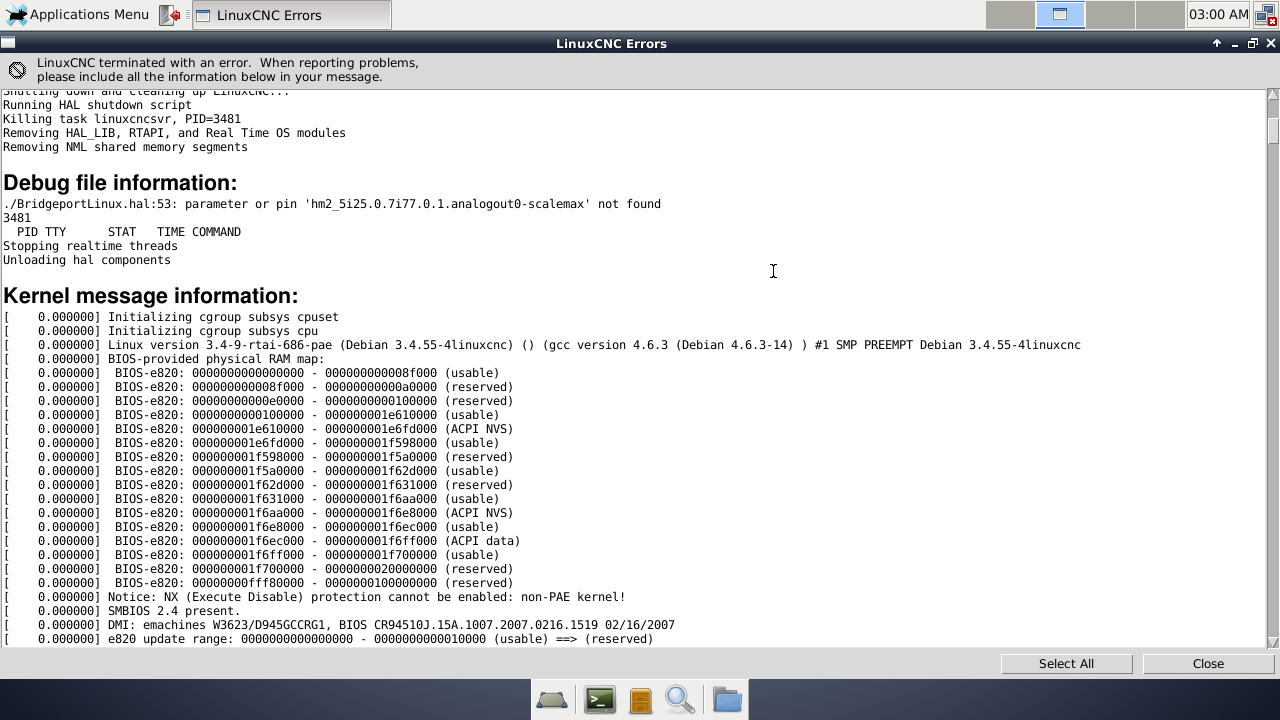Click the Show Desktop icon in dock
The width and height of the screenshot is (1280, 720).
552,700
